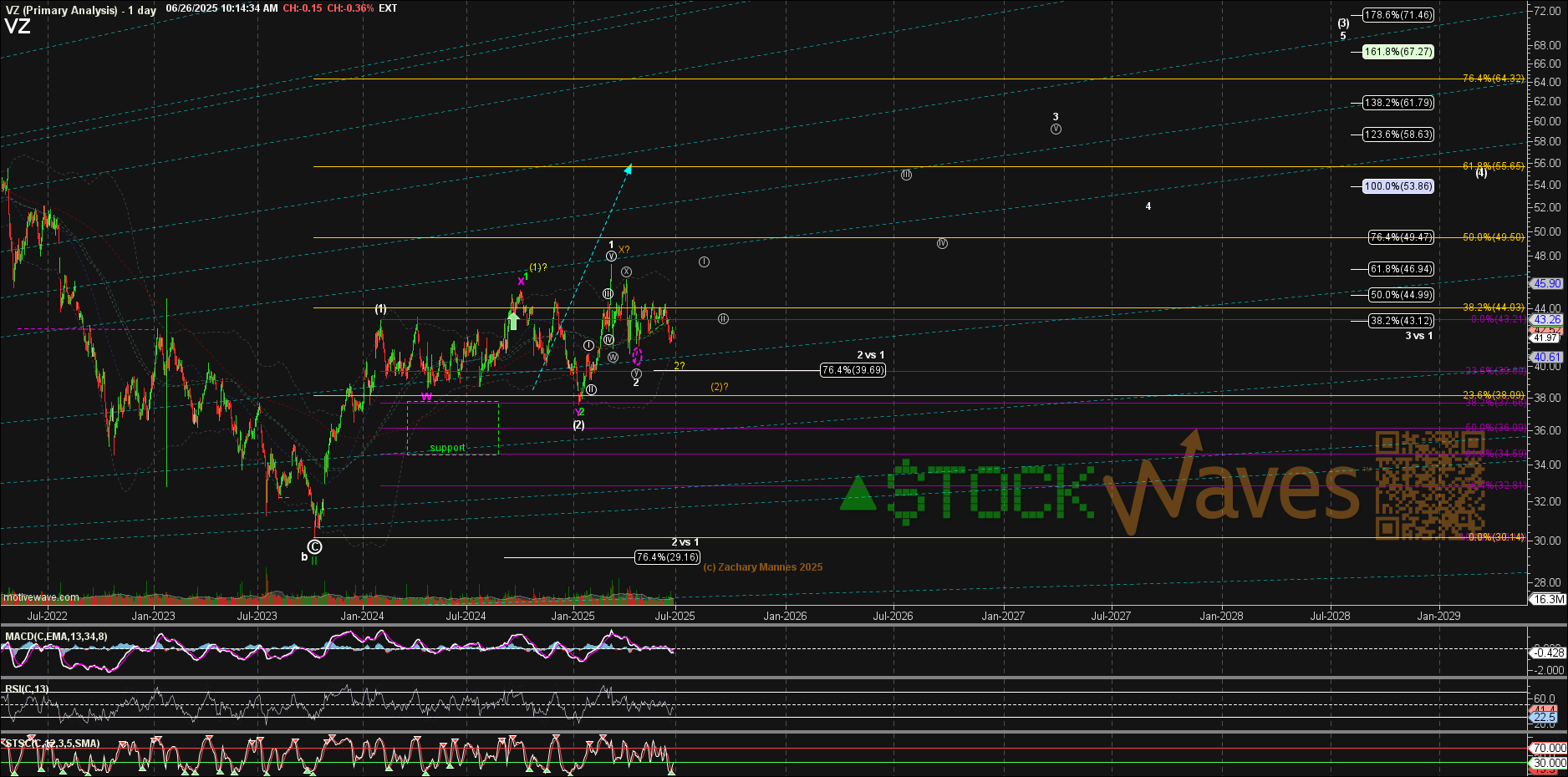
Task: Click the orange 76.4%(64.32) level label
Action: click(1493, 79)
